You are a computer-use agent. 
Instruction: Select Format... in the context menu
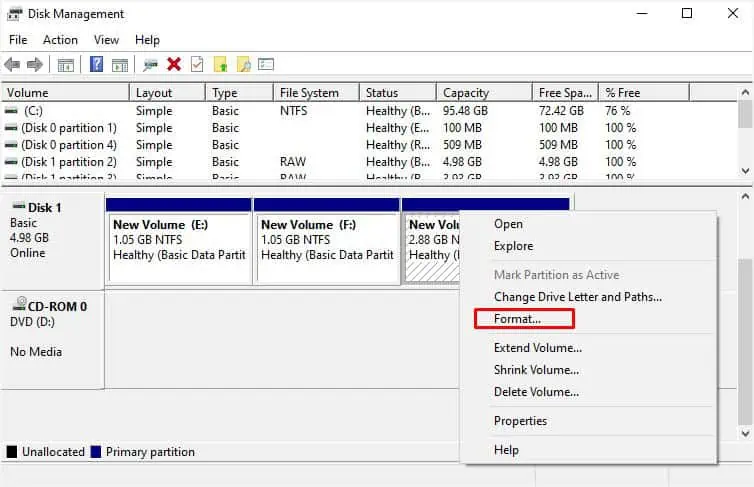tap(517, 319)
